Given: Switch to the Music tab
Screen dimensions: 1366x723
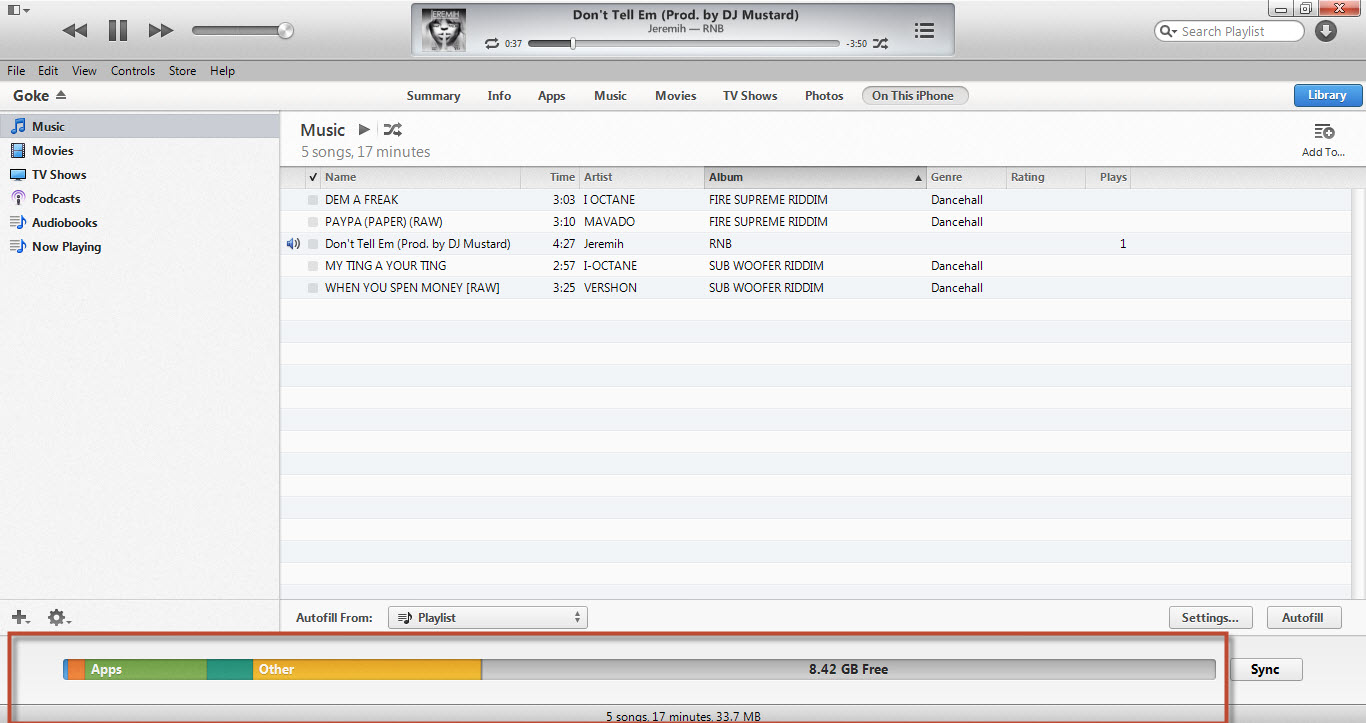Looking at the screenshot, I should [610, 96].
